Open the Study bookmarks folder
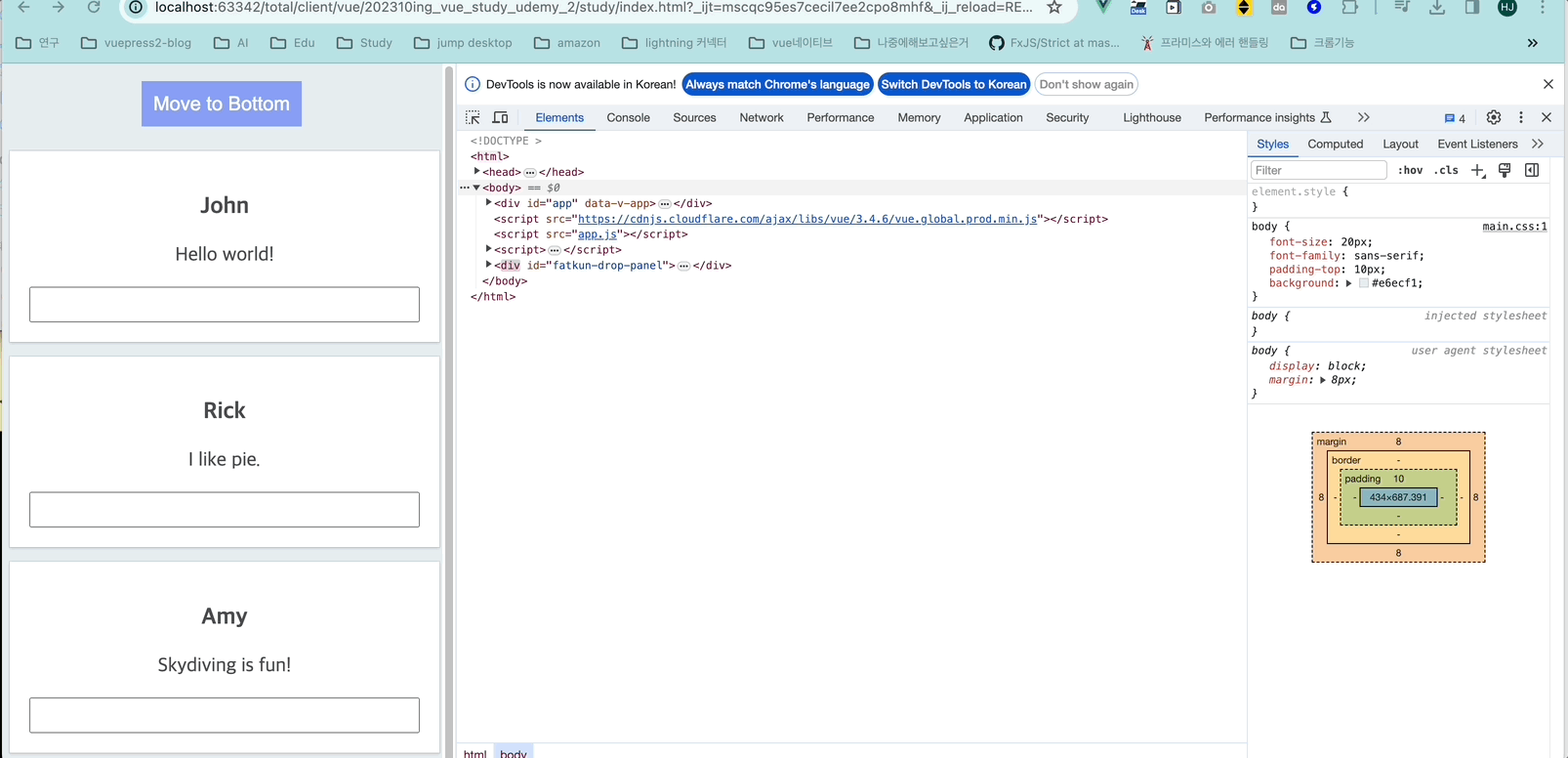The height and width of the screenshot is (758, 1568). [x=364, y=43]
